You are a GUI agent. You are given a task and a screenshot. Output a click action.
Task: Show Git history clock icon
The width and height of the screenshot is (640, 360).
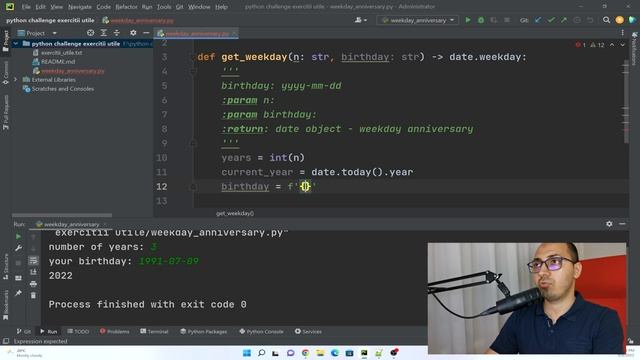[577, 20]
